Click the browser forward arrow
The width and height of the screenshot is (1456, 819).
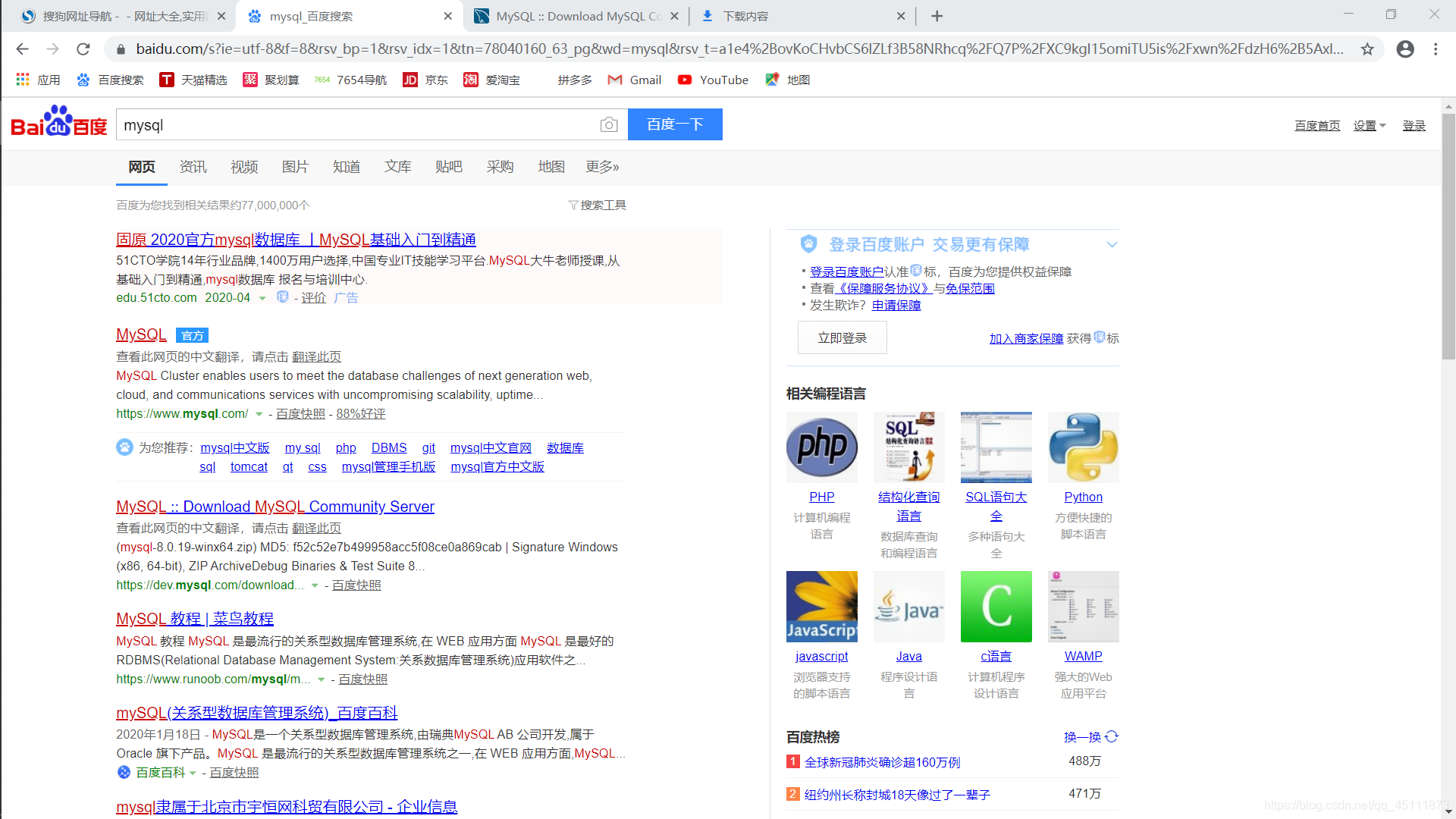pos(52,49)
